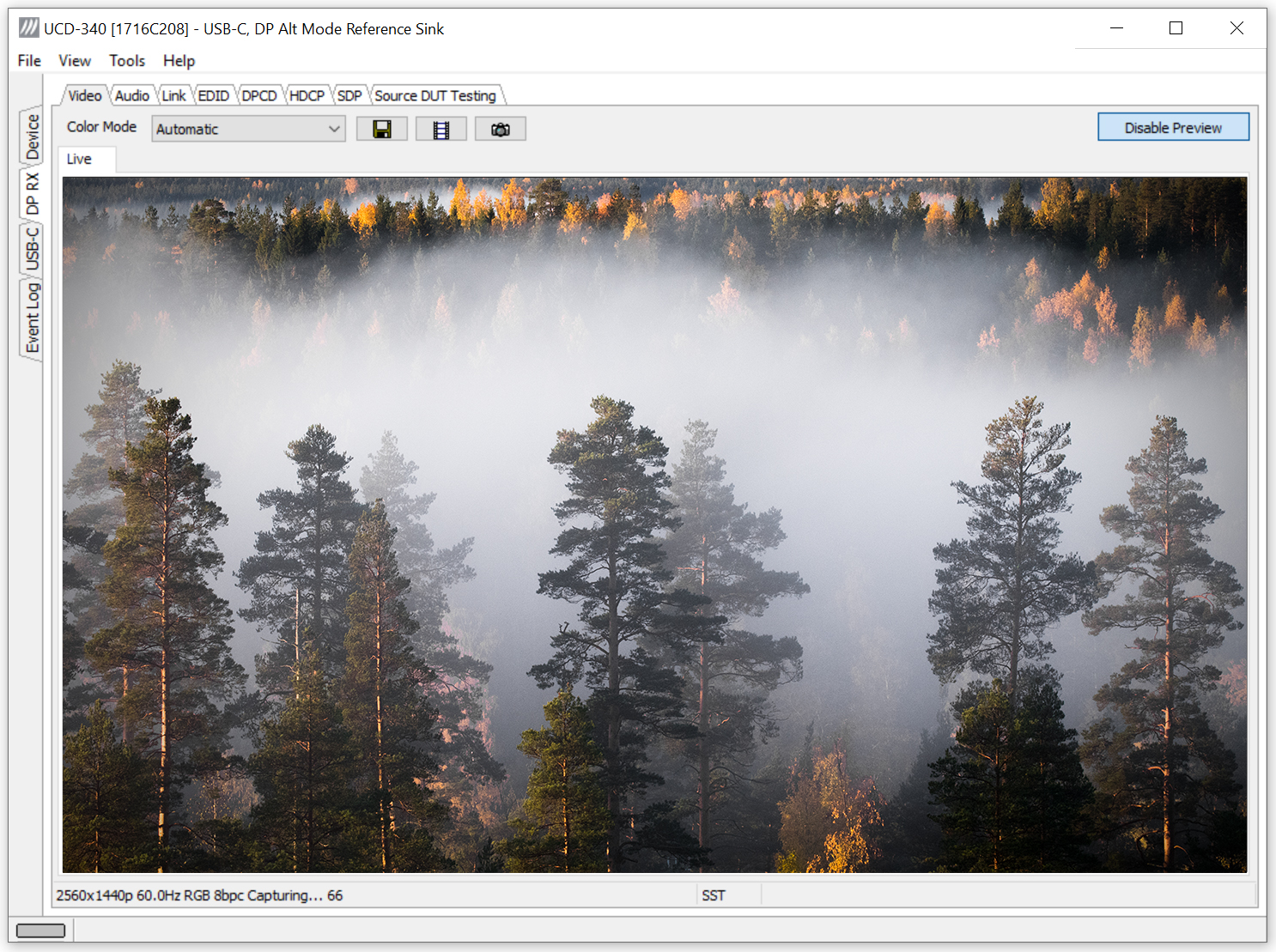Open the Color Mode dropdown
This screenshot has width=1276, height=952.
(249, 129)
